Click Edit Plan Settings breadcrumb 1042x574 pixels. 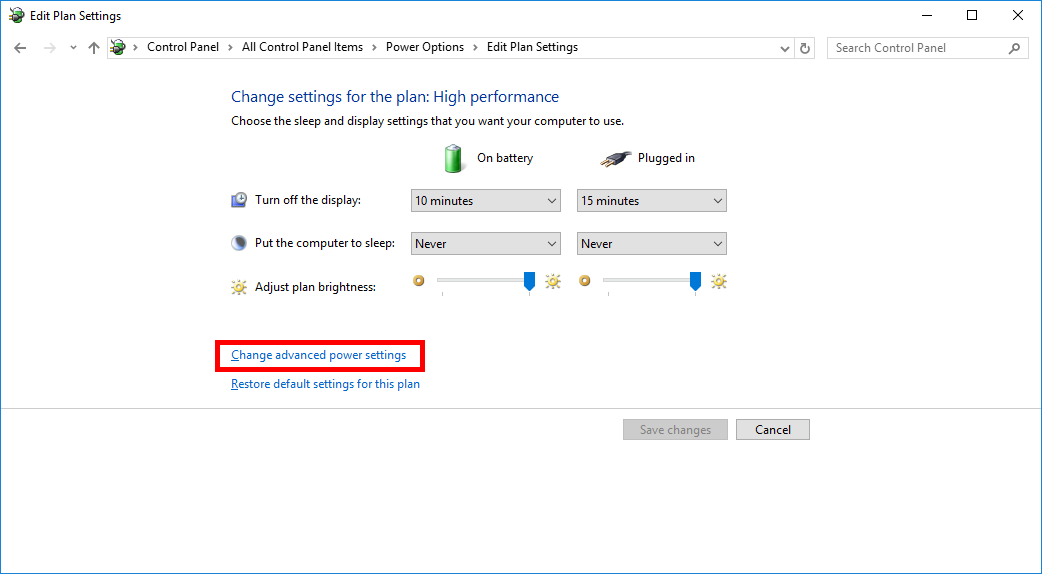[x=532, y=47]
